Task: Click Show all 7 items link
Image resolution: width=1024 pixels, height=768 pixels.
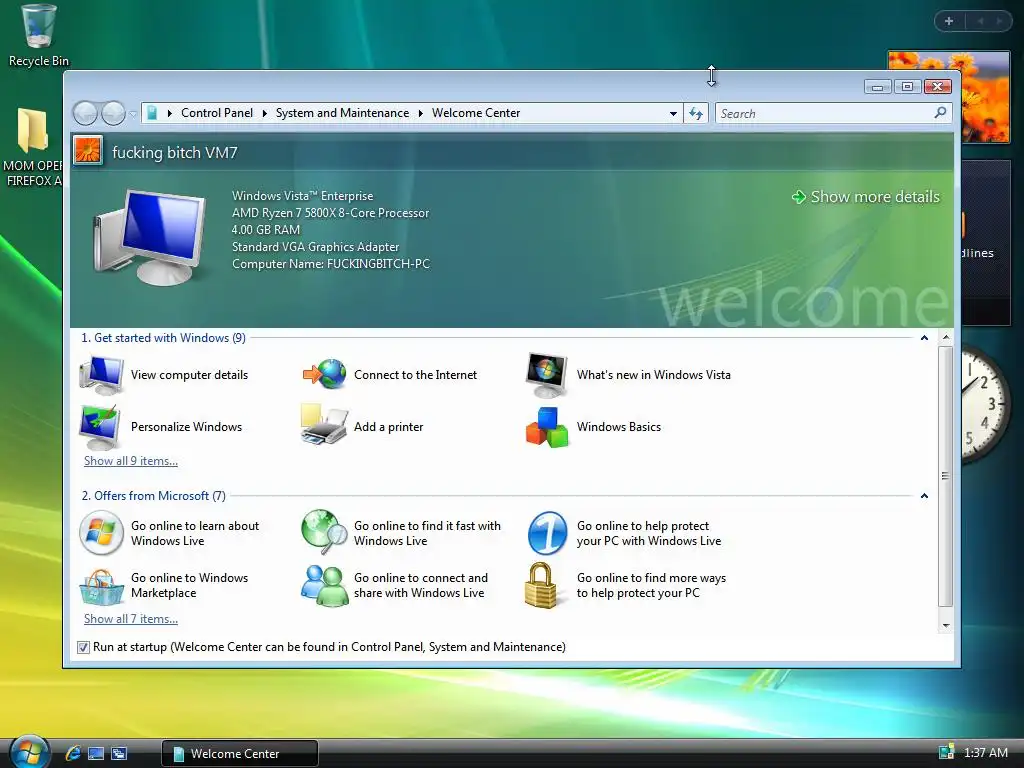Action: tap(131, 619)
